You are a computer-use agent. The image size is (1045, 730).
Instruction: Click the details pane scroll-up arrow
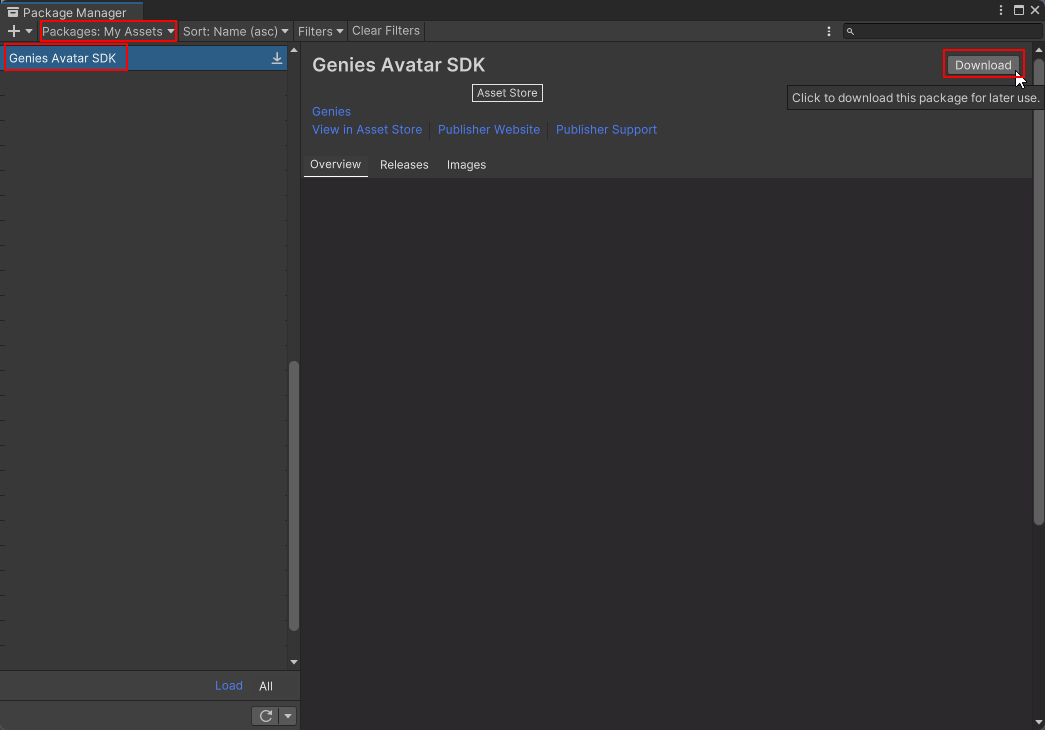pyautogui.click(x=1039, y=50)
